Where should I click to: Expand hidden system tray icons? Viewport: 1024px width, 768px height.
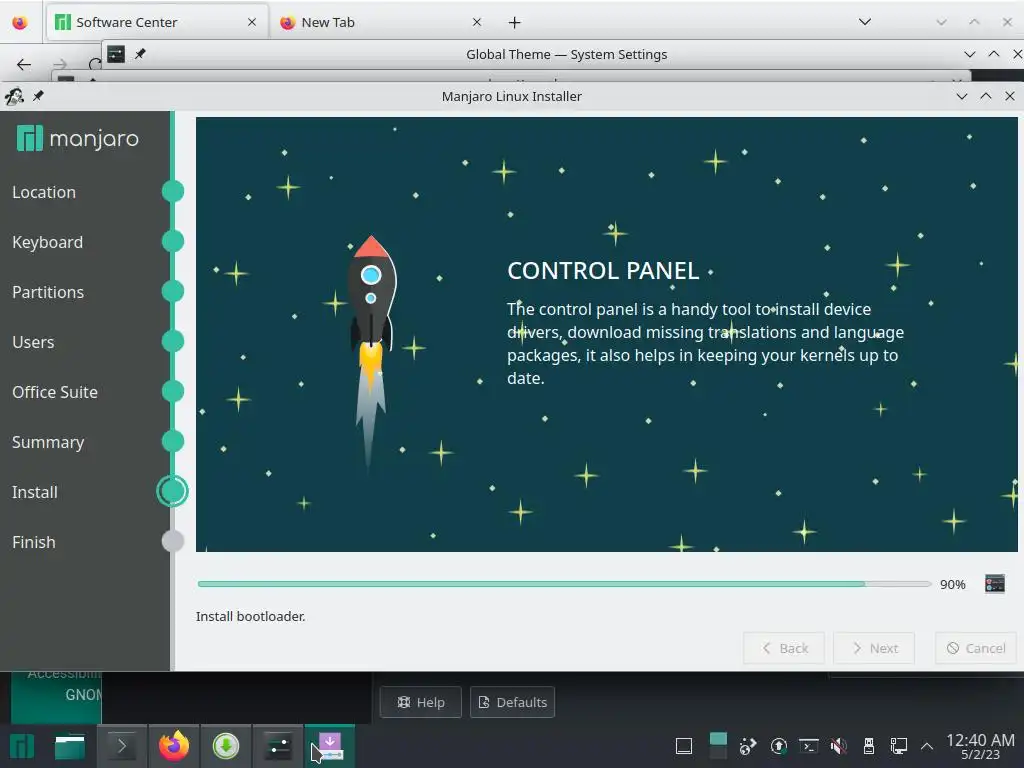pyautogui.click(x=927, y=746)
